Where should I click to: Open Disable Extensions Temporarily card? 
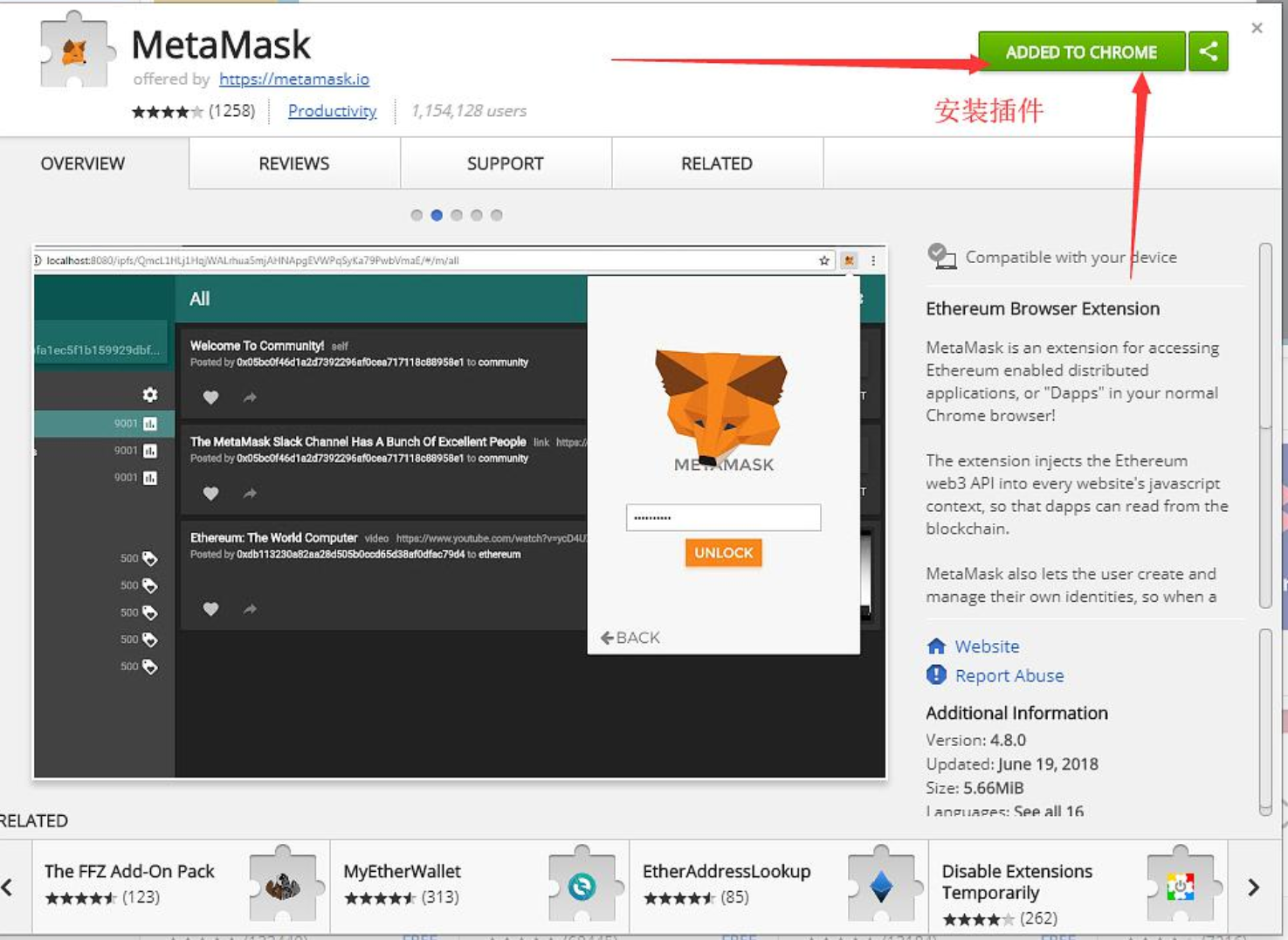tap(1078, 887)
